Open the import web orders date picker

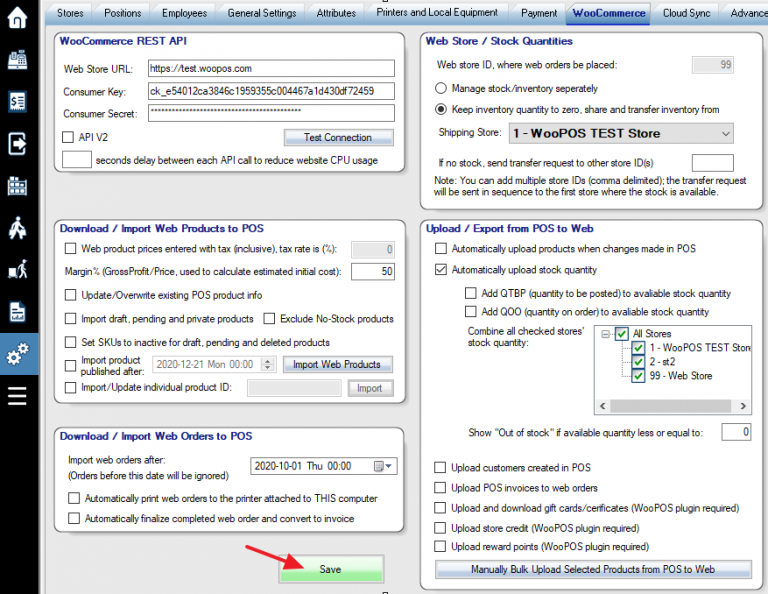coord(382,466)
